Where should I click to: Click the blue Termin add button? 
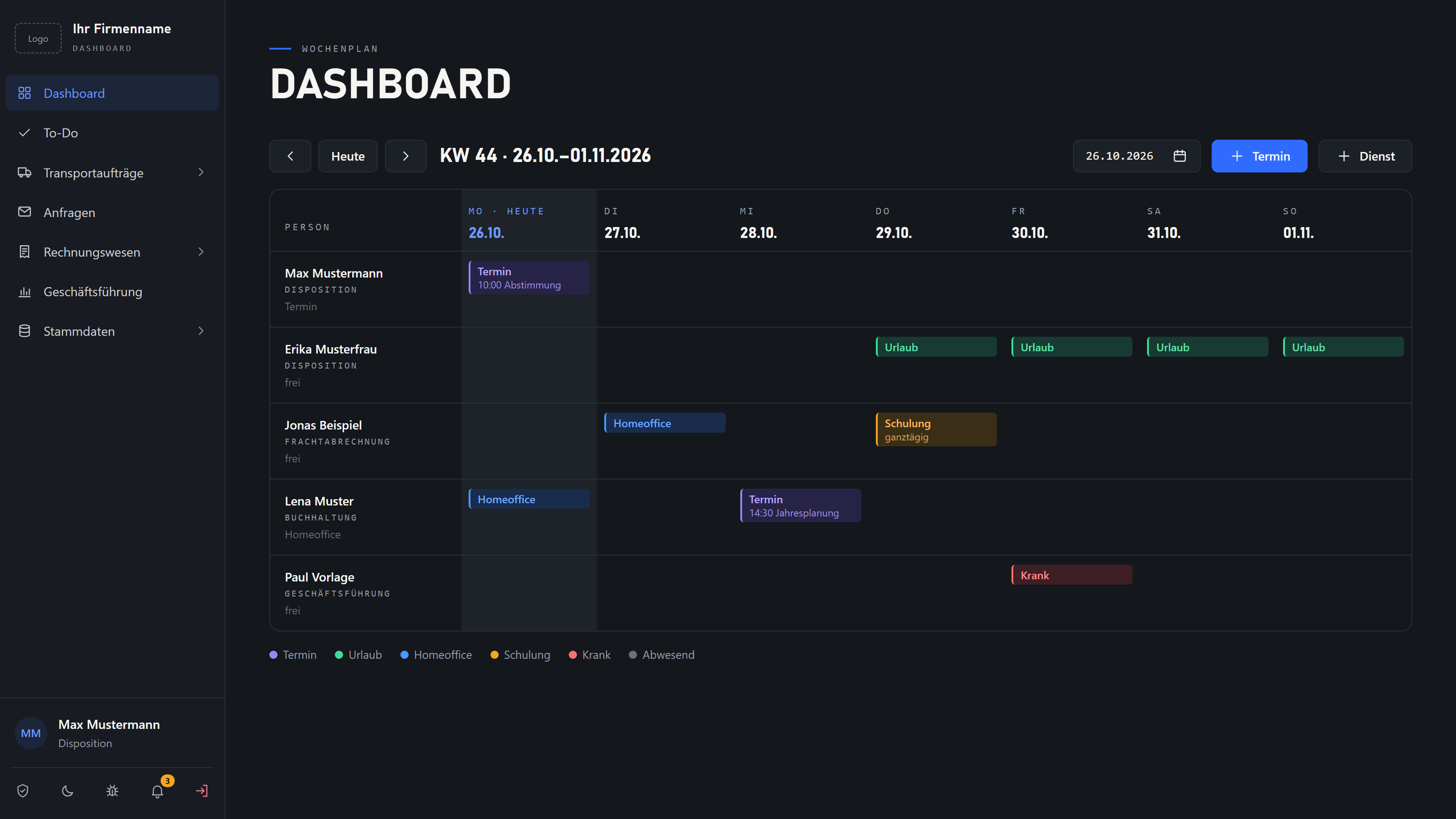tap(1259, 156)
